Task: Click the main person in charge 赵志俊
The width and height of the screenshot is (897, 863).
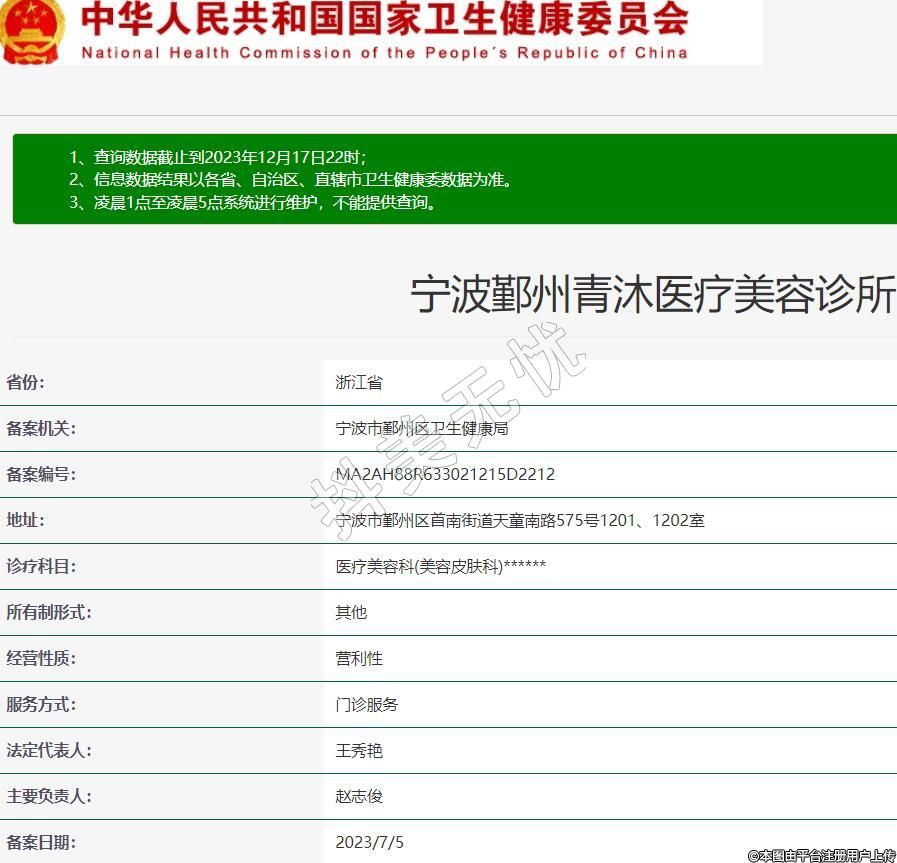Action: pyautogui.click(x=359, y=796)
